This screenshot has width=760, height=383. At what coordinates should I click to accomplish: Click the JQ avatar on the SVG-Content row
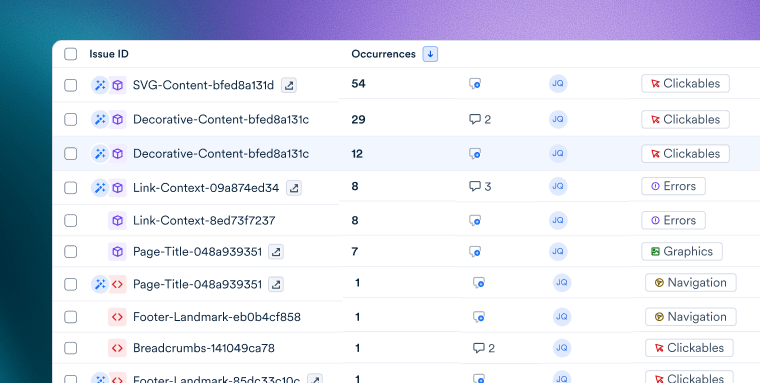(558, 84)
